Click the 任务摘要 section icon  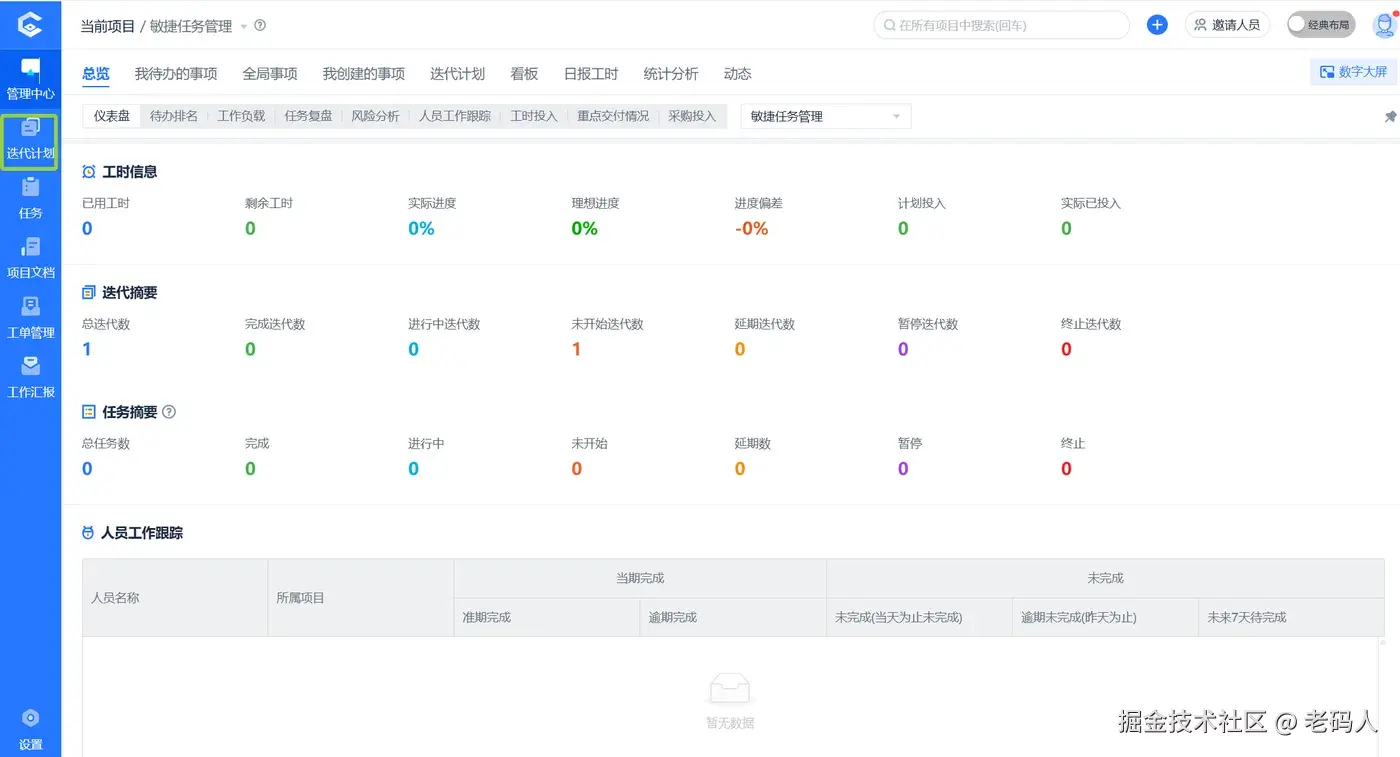tap(89, 412)
